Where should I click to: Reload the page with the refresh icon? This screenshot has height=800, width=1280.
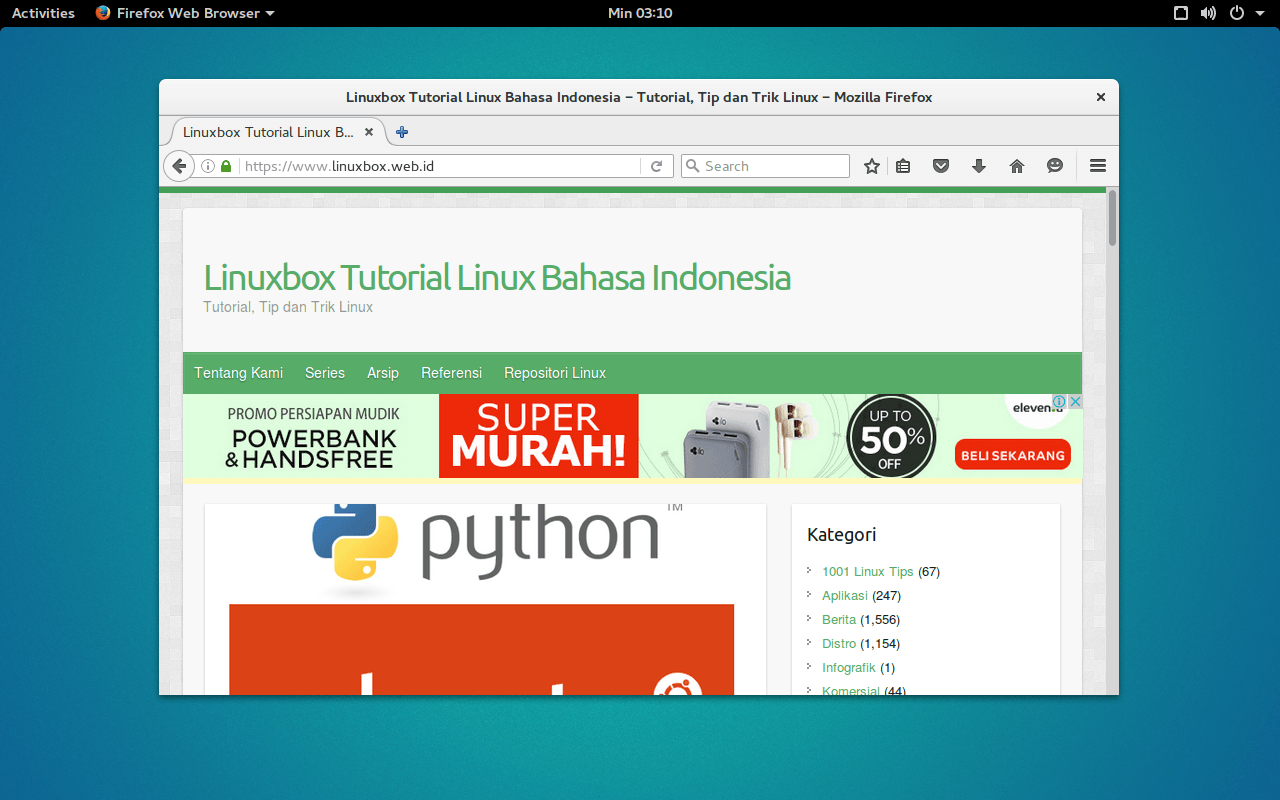pyautogui.click(x=656, y=166)
